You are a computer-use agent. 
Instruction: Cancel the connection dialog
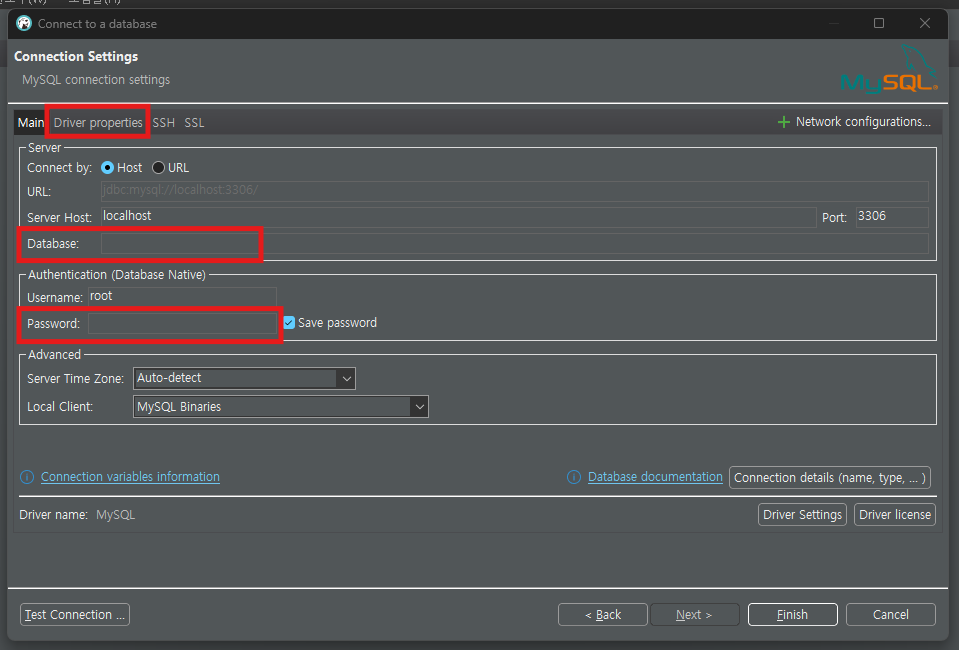pos(890,615)
